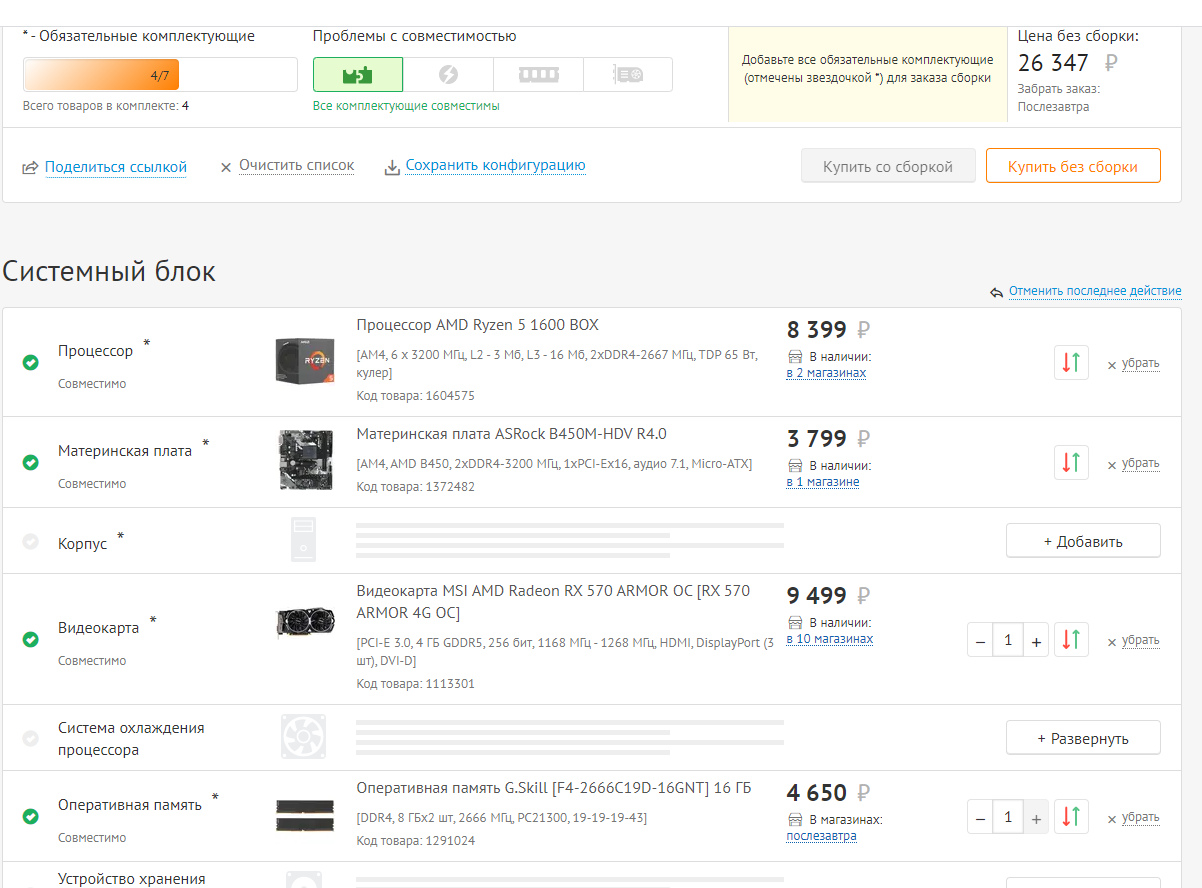Remove the Оперативная память with its убрать link

click(1140, 817)
